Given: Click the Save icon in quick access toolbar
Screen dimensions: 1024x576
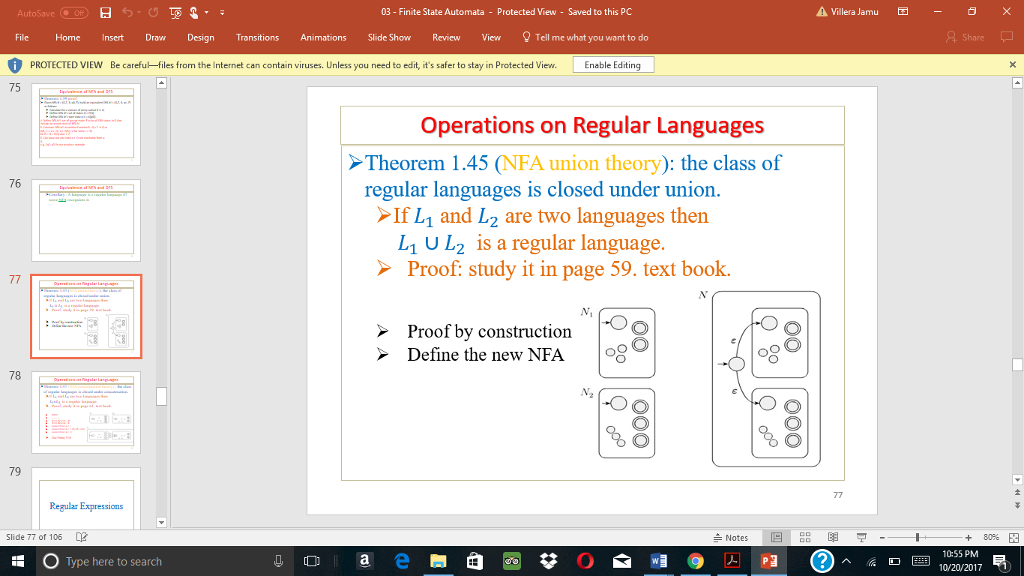Looking at the screenshot, I should (x=105, y=12).
